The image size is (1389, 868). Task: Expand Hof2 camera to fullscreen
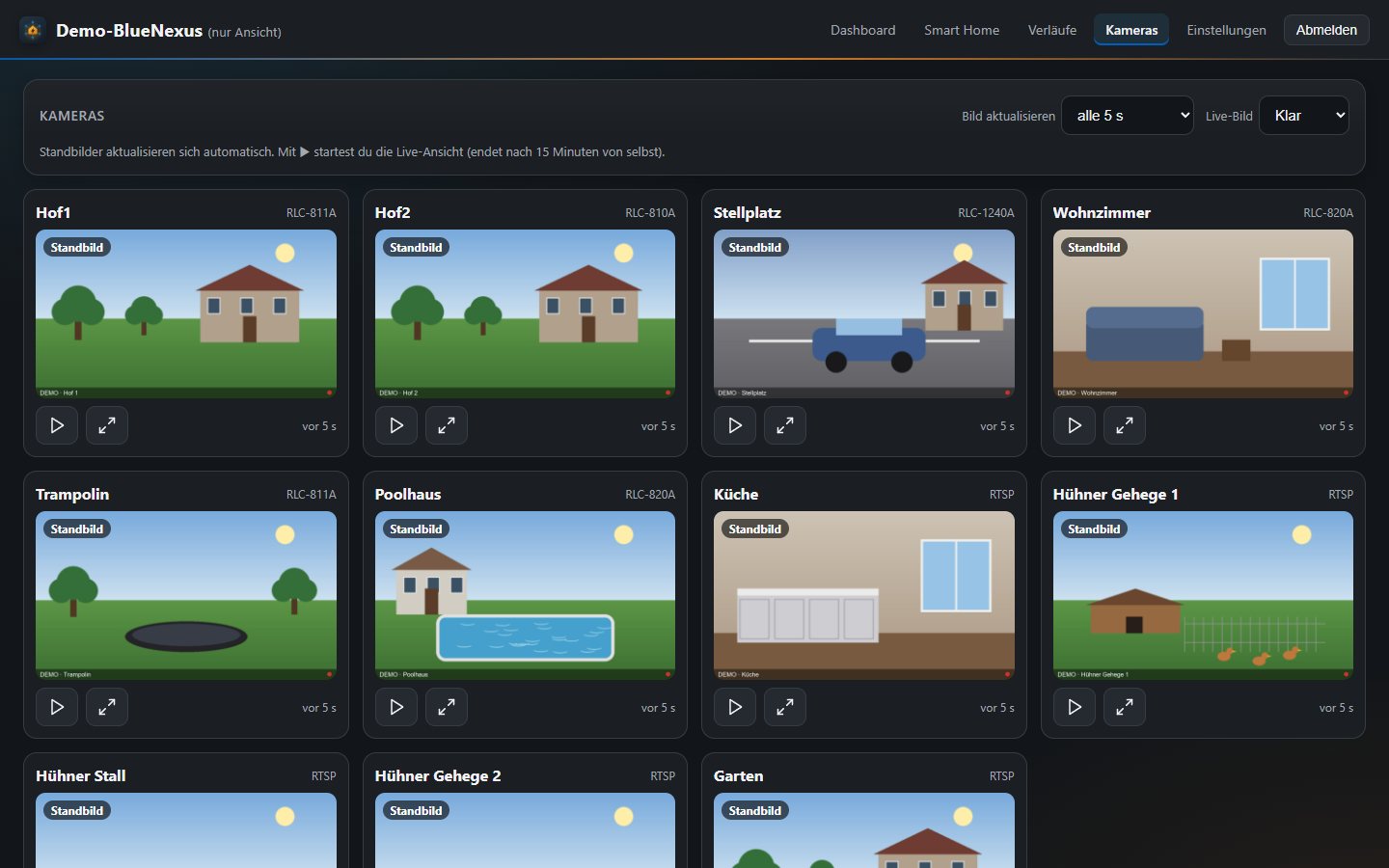tap(447, 425)
